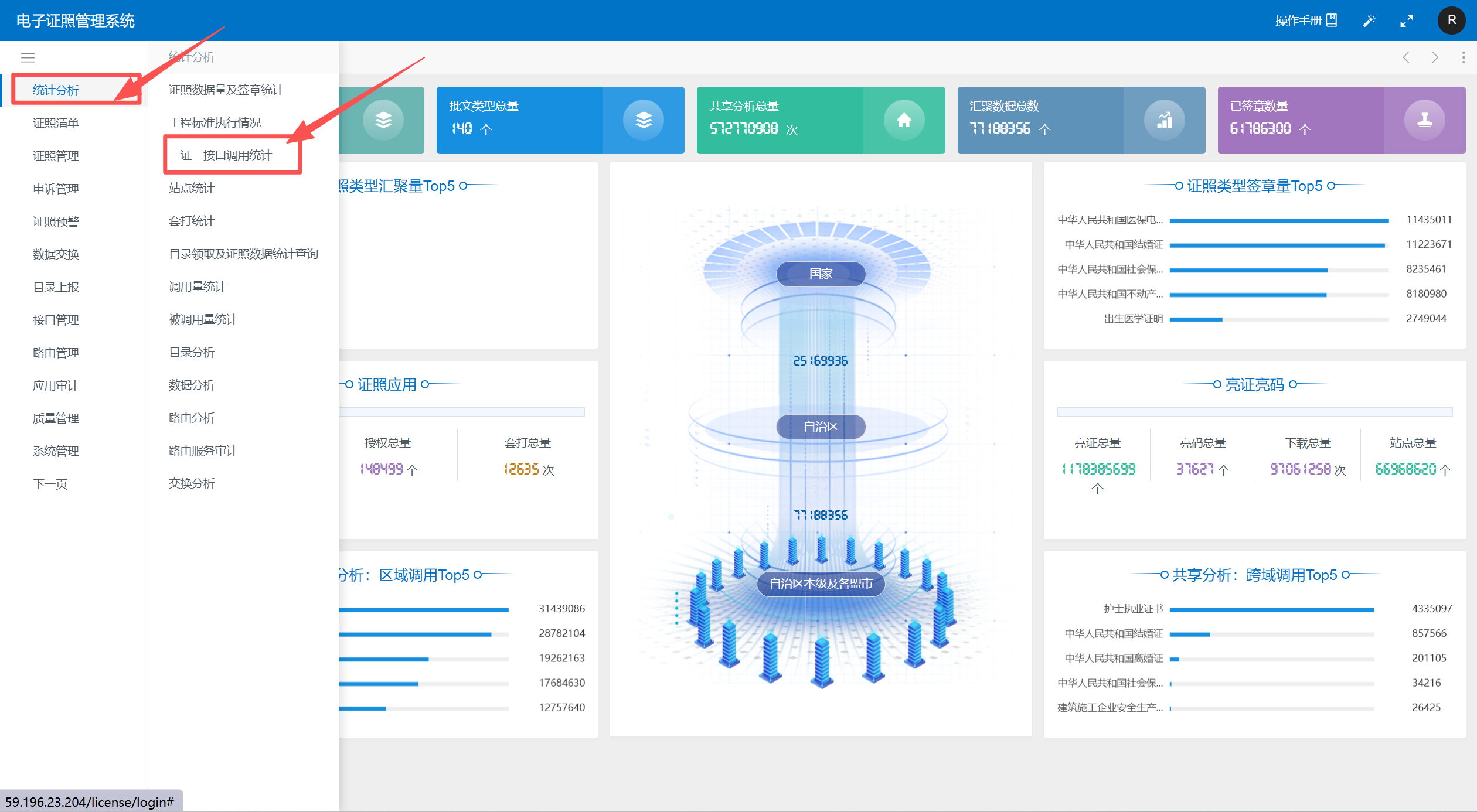Screen dimensions: 1477x812
Task: Click the magic wand theme icon
Action: (x=1369, y=21)
